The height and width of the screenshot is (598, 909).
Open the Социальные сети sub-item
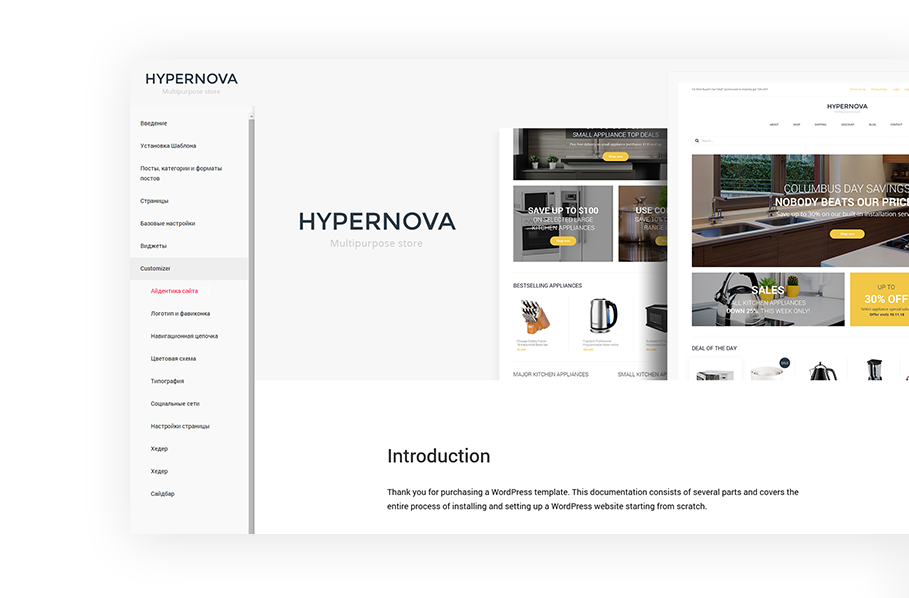174,404
